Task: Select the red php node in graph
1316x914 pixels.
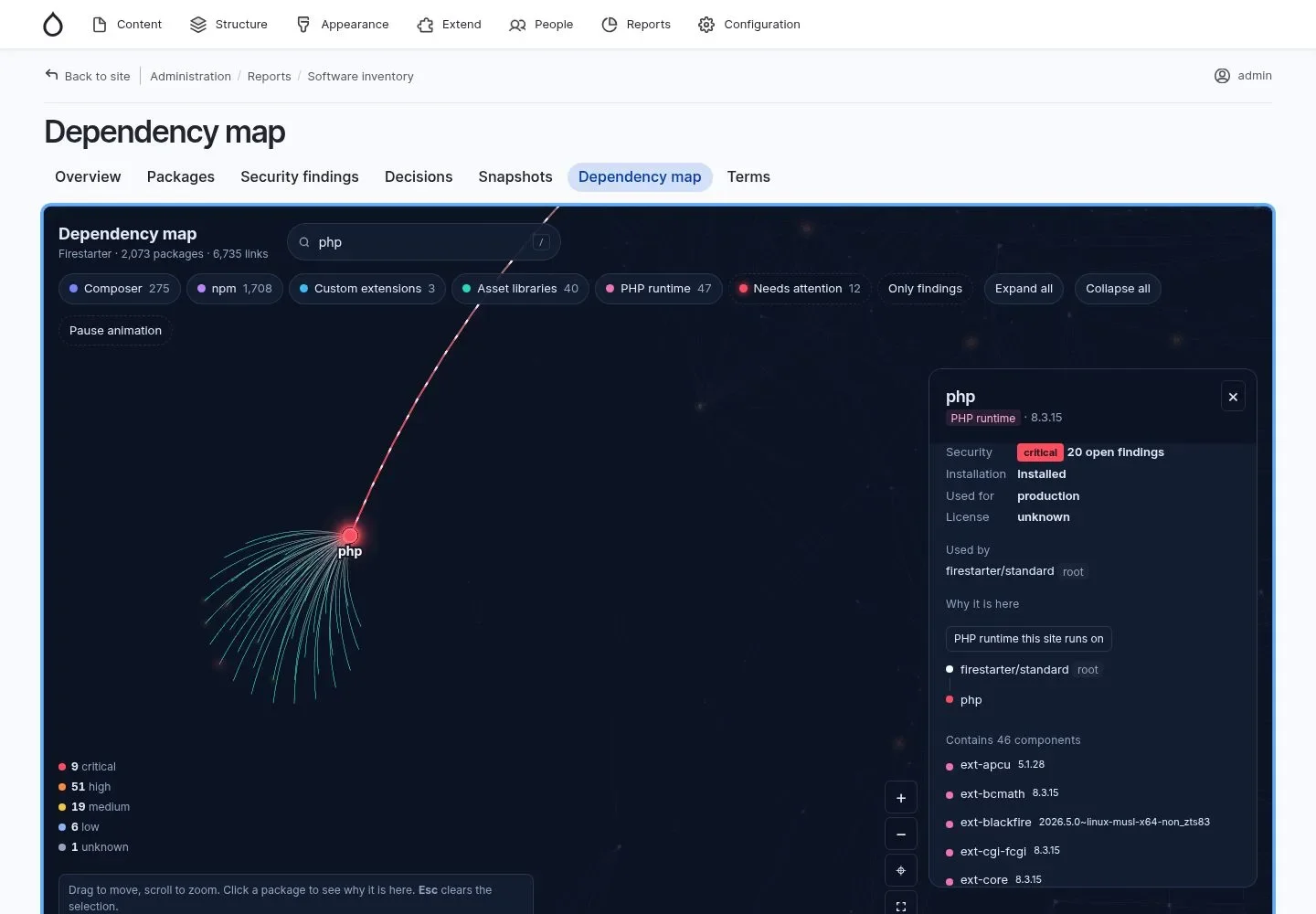Action: [350, 536]
